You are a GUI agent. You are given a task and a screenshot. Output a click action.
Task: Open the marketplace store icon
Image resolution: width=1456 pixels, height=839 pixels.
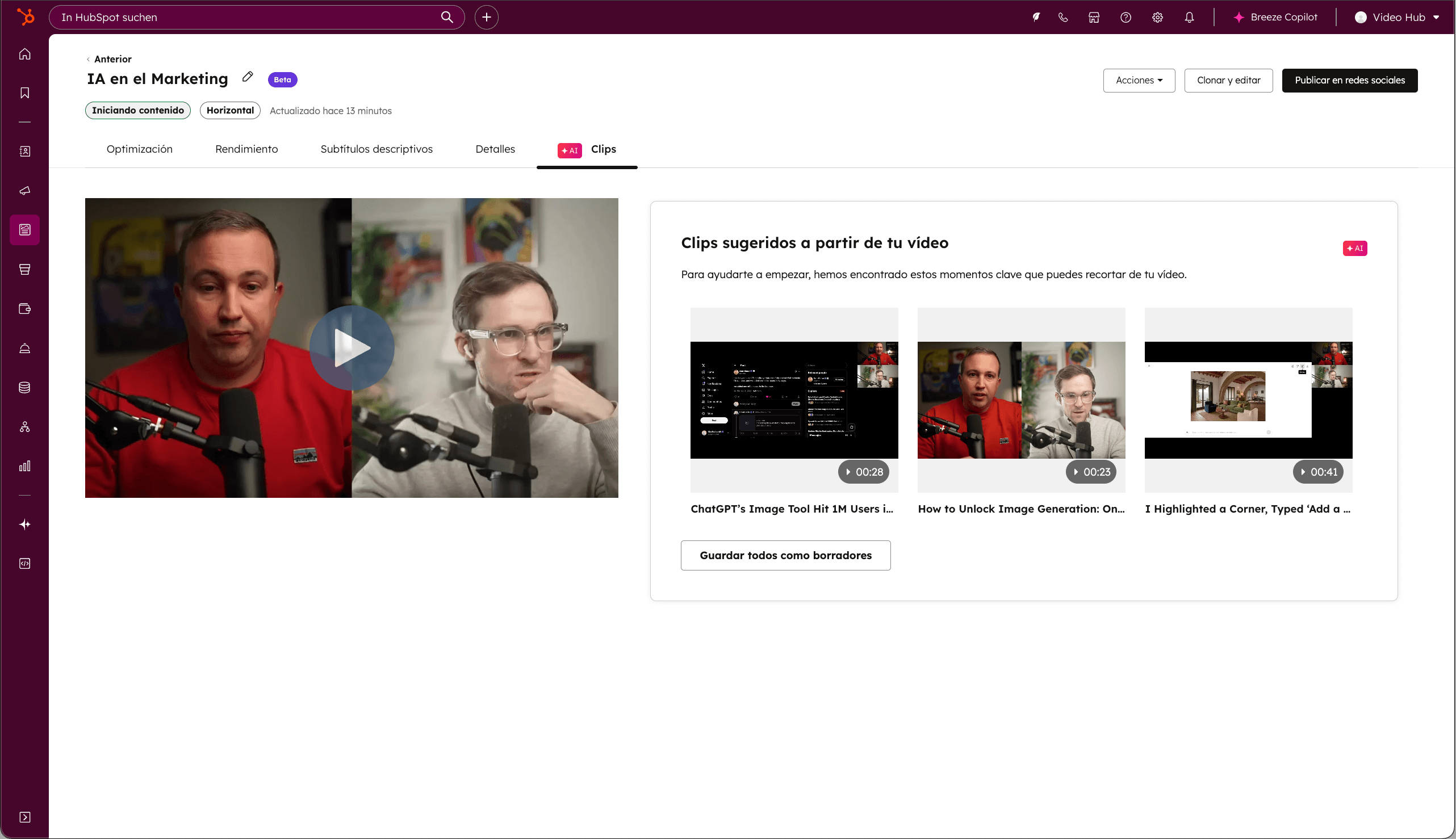1094,17
